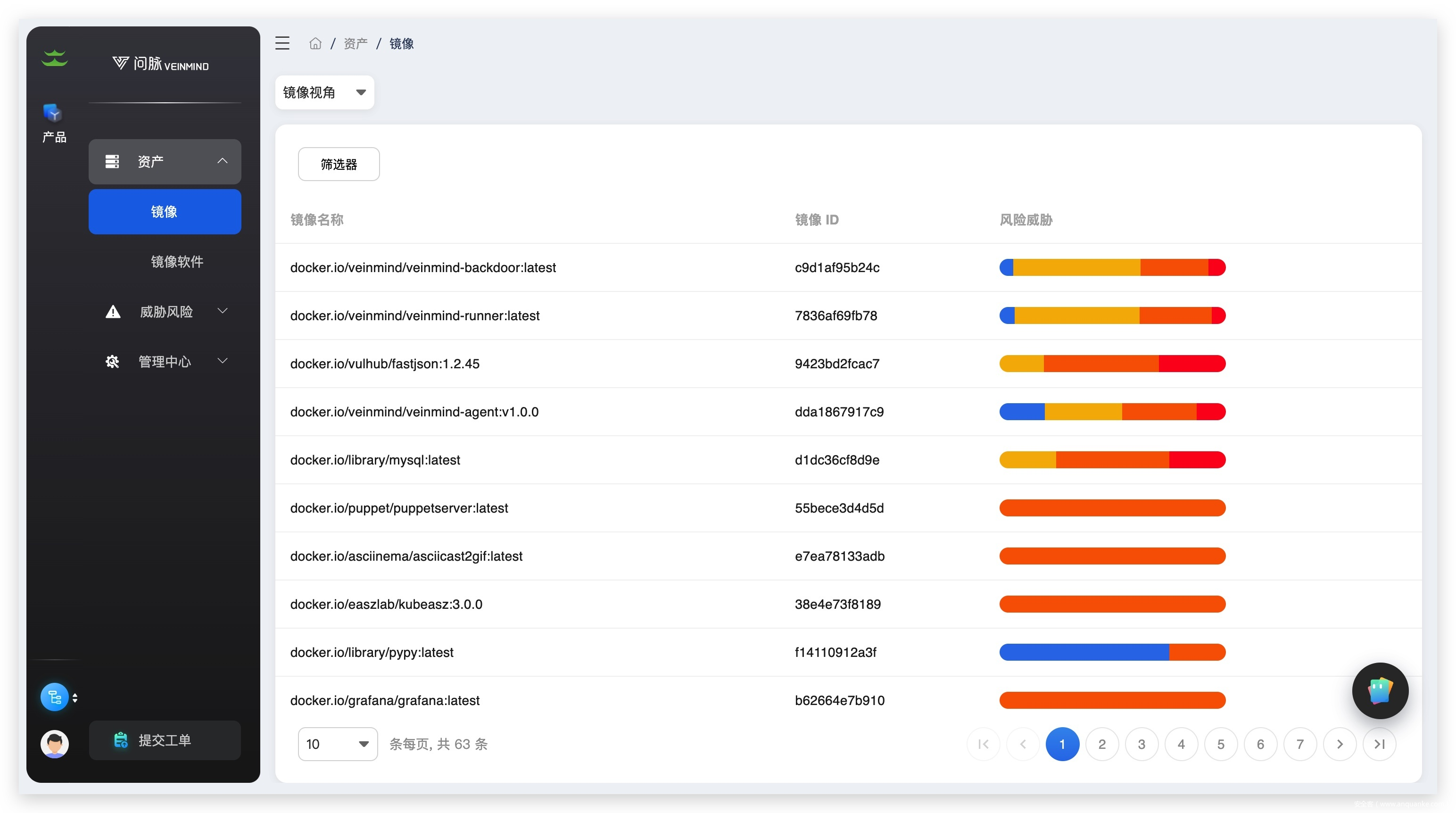Viewport: 1456px width, 813px height.
Task: Select the 镜像软件 menu item
Action: pos(176,262)
